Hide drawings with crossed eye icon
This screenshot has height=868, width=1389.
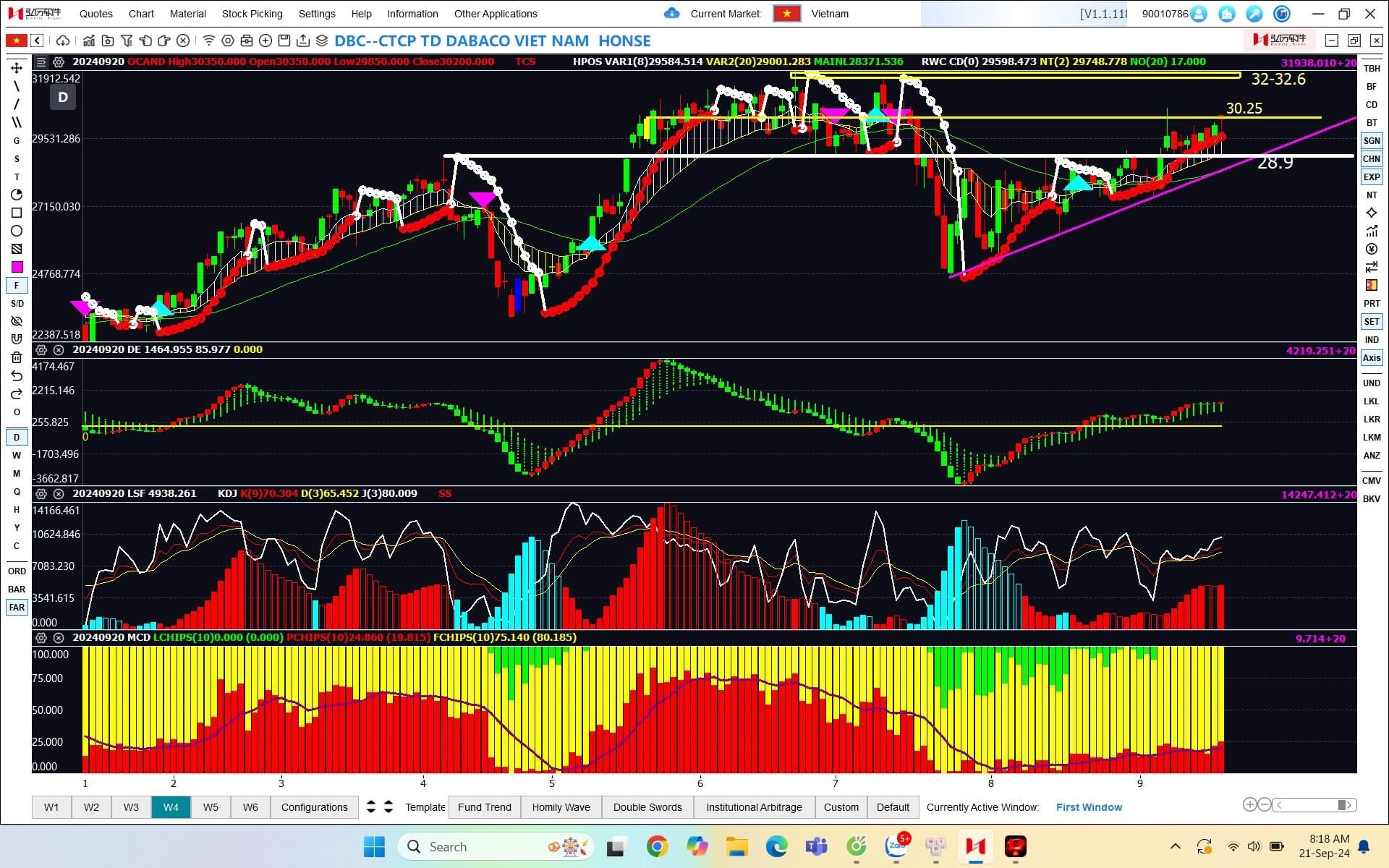tap(17, 321)
